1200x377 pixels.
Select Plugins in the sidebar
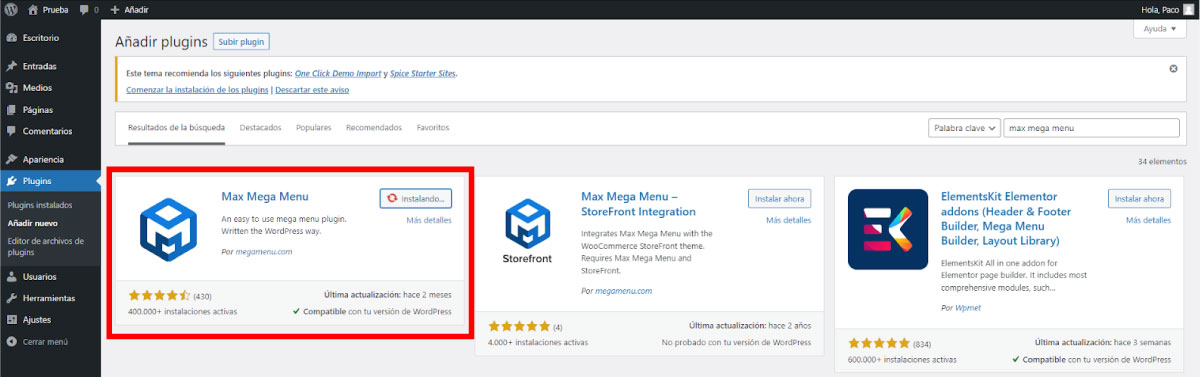click(x=50, y=181)
